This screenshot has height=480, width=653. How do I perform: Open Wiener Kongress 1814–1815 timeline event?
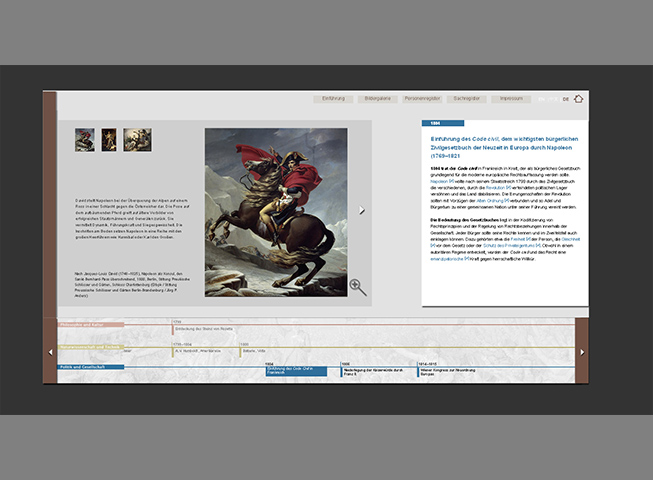coord(447,372)
